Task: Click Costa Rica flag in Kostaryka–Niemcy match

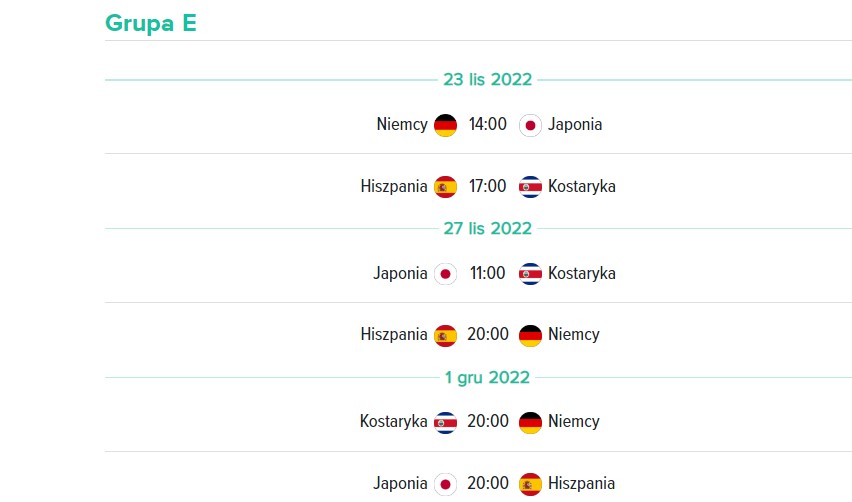Action: 445,423
